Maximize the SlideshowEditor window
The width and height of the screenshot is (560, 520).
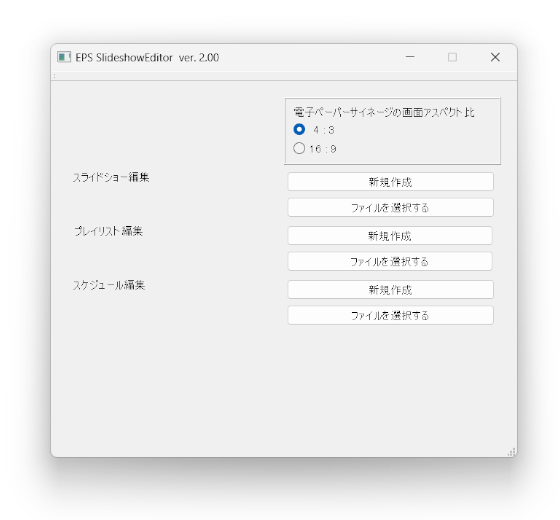coord(452,57)
